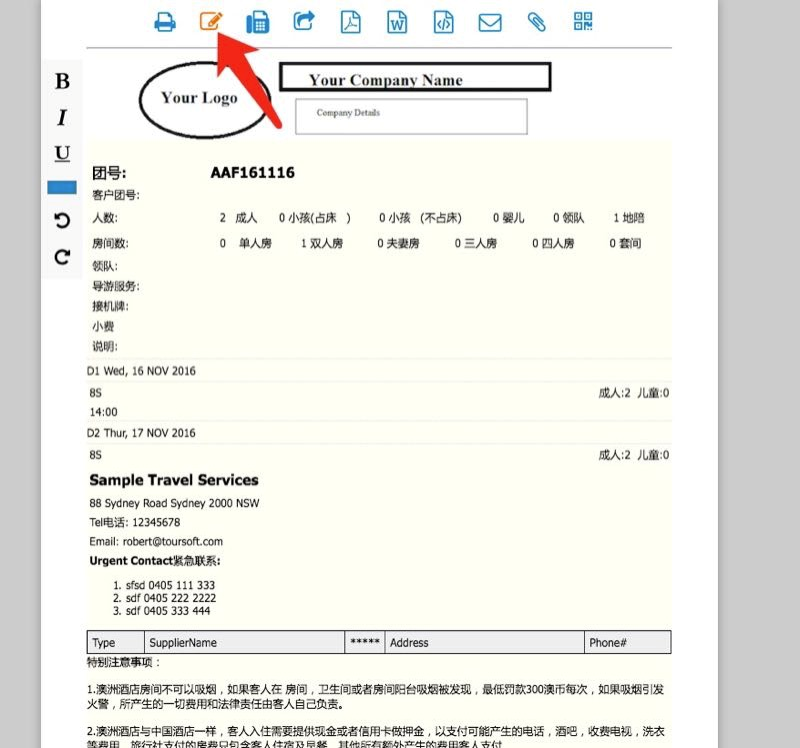This screenshot has height=748, width=800.
Task: Click the blue color swatch in the sidebar
Action: coord(62,187)
